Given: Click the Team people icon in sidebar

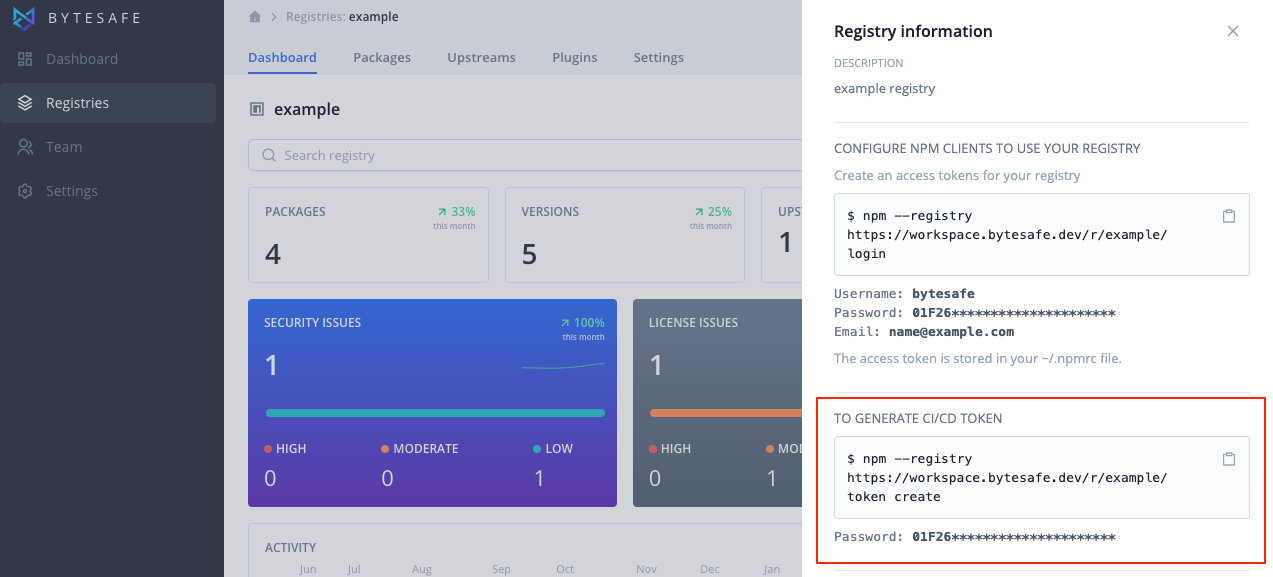Looking at the screenshot, I should coord(25,147).
